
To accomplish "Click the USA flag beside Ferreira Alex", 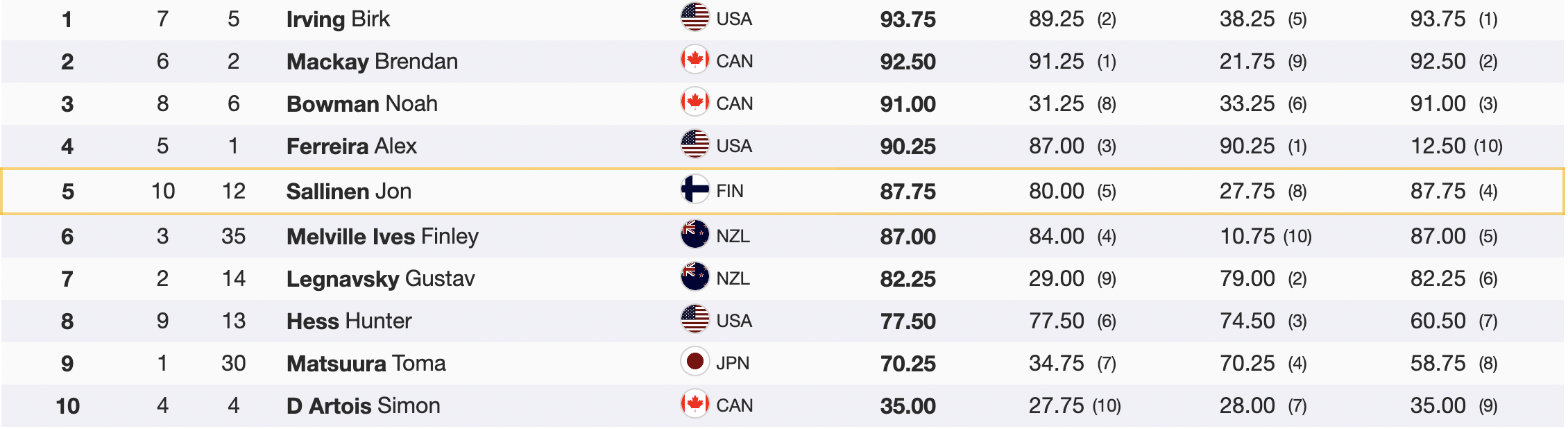I will pyautogui.click(x=694, y=144).
